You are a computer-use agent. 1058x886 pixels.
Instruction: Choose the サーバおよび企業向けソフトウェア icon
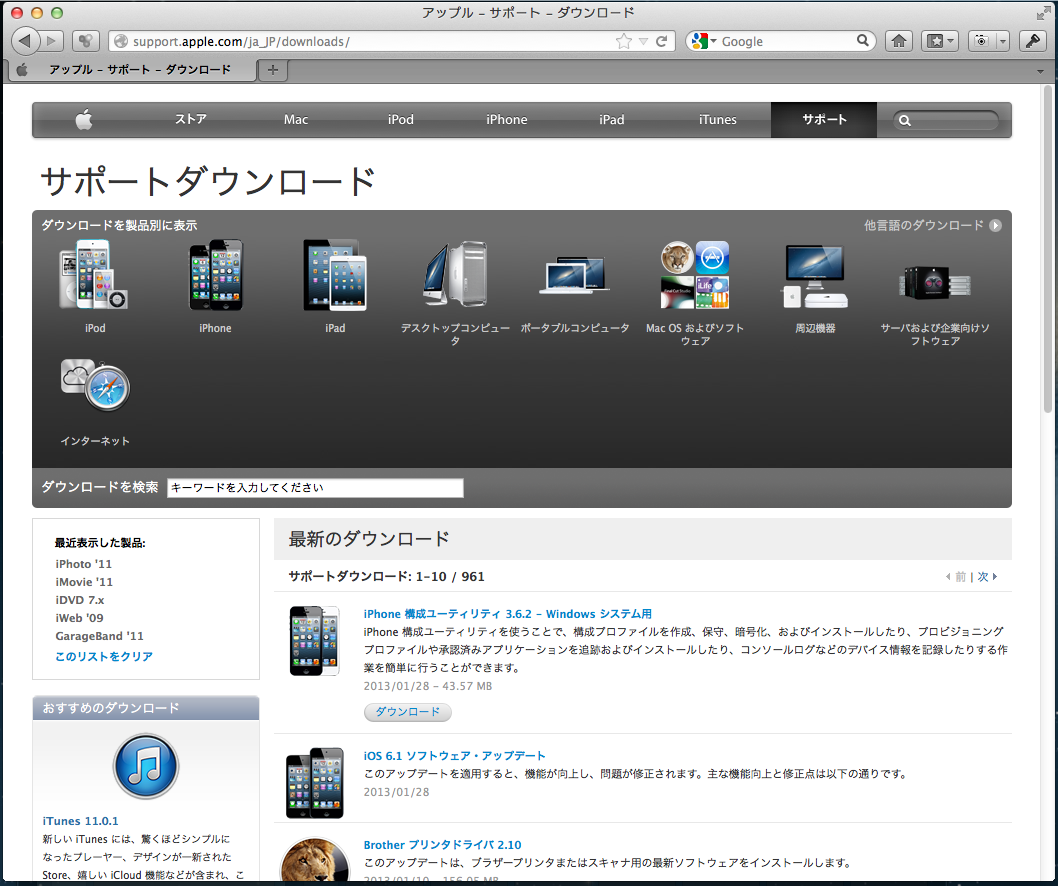tap(935, 282)
